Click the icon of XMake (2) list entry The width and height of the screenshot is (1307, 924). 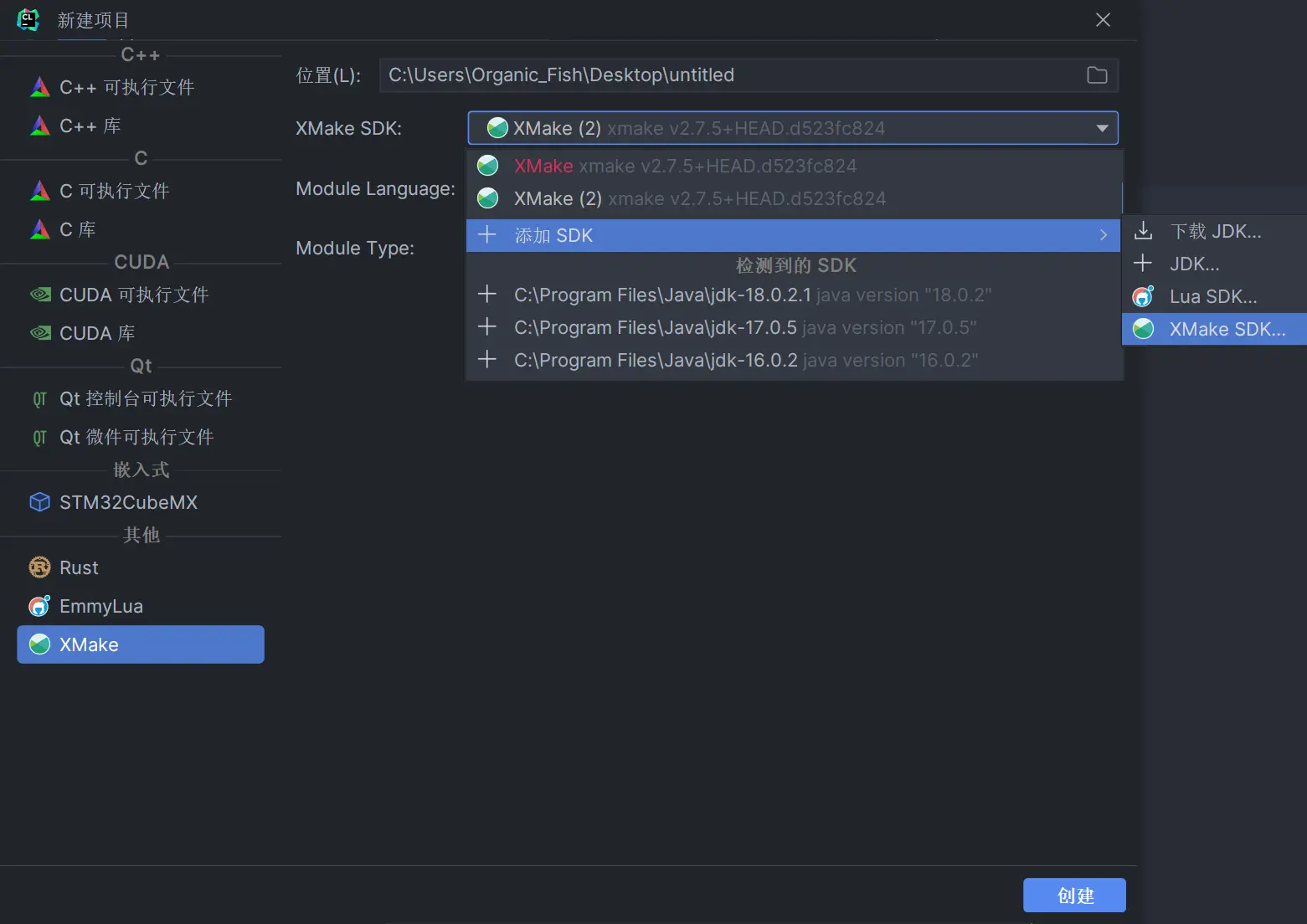488,198
